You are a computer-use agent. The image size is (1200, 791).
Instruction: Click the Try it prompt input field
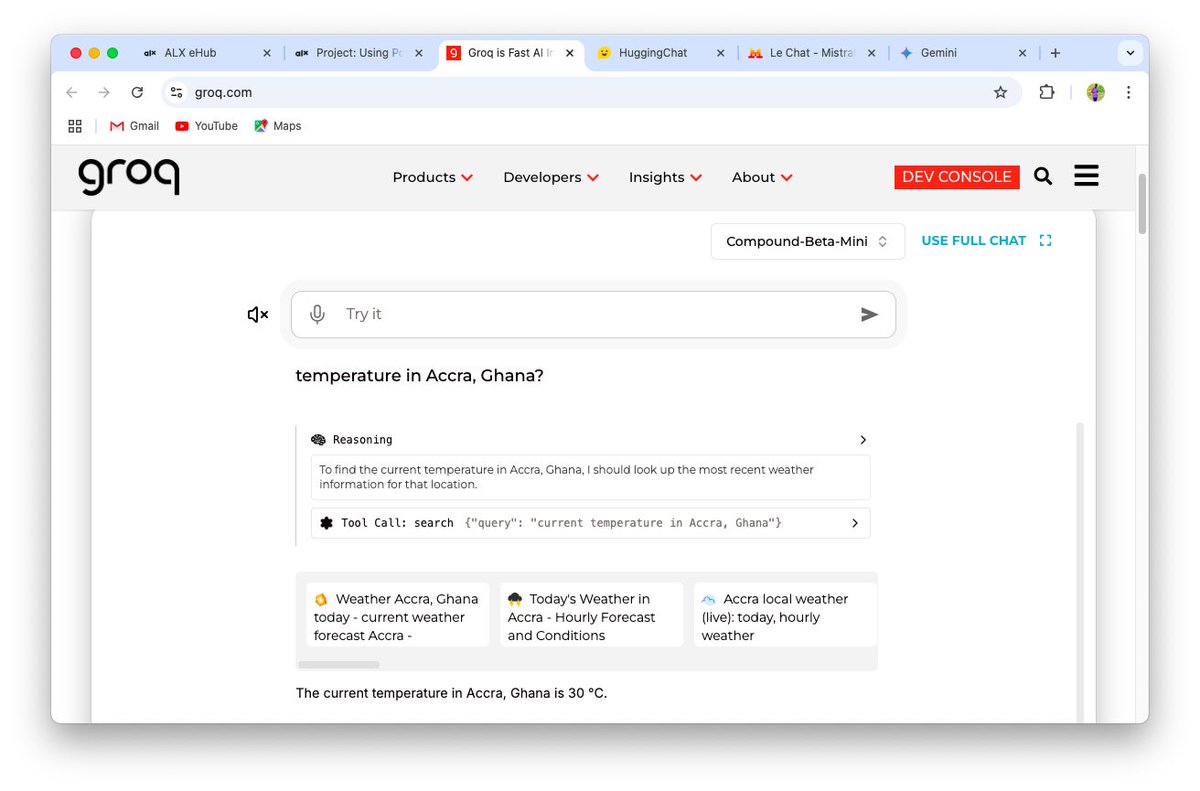[594, 314]
